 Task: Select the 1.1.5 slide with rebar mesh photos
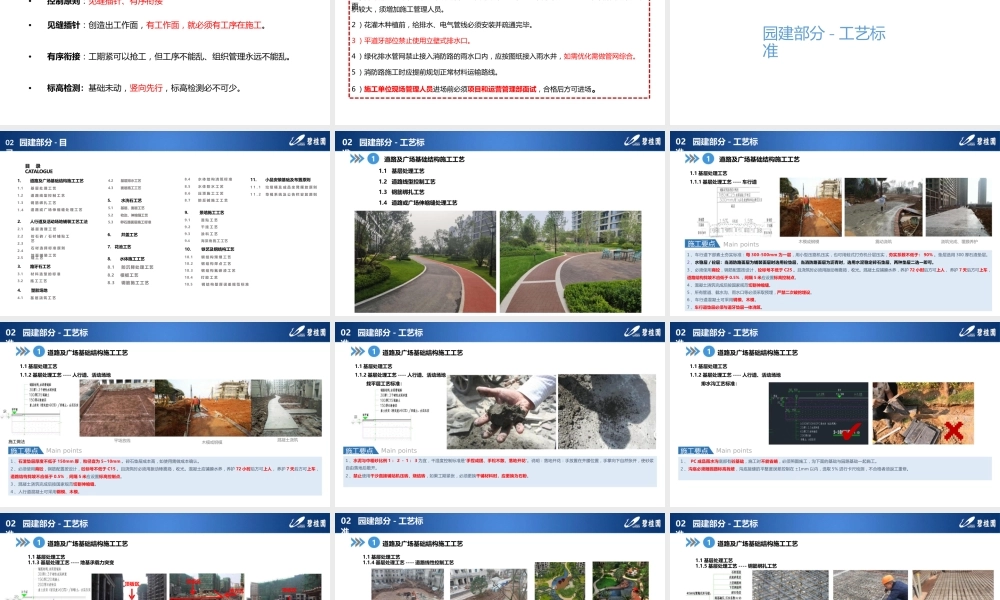[x=835, y=557]
